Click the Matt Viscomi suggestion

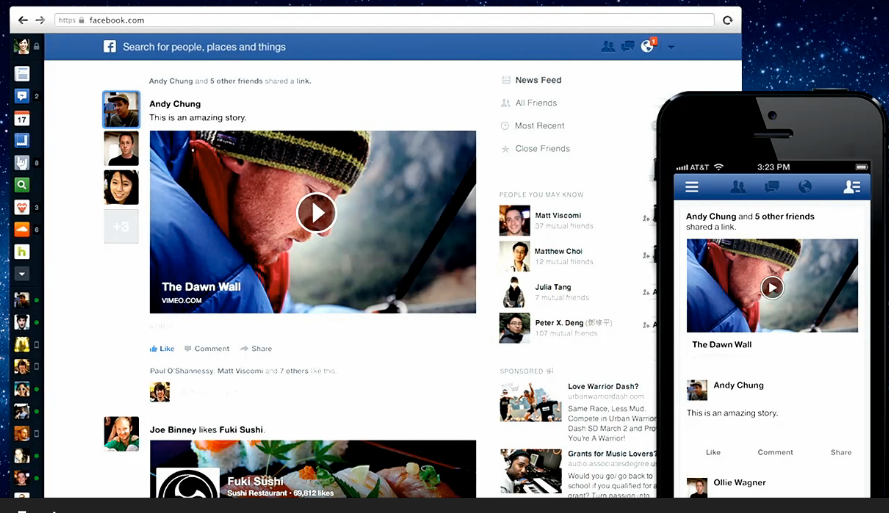pos(558,215)
